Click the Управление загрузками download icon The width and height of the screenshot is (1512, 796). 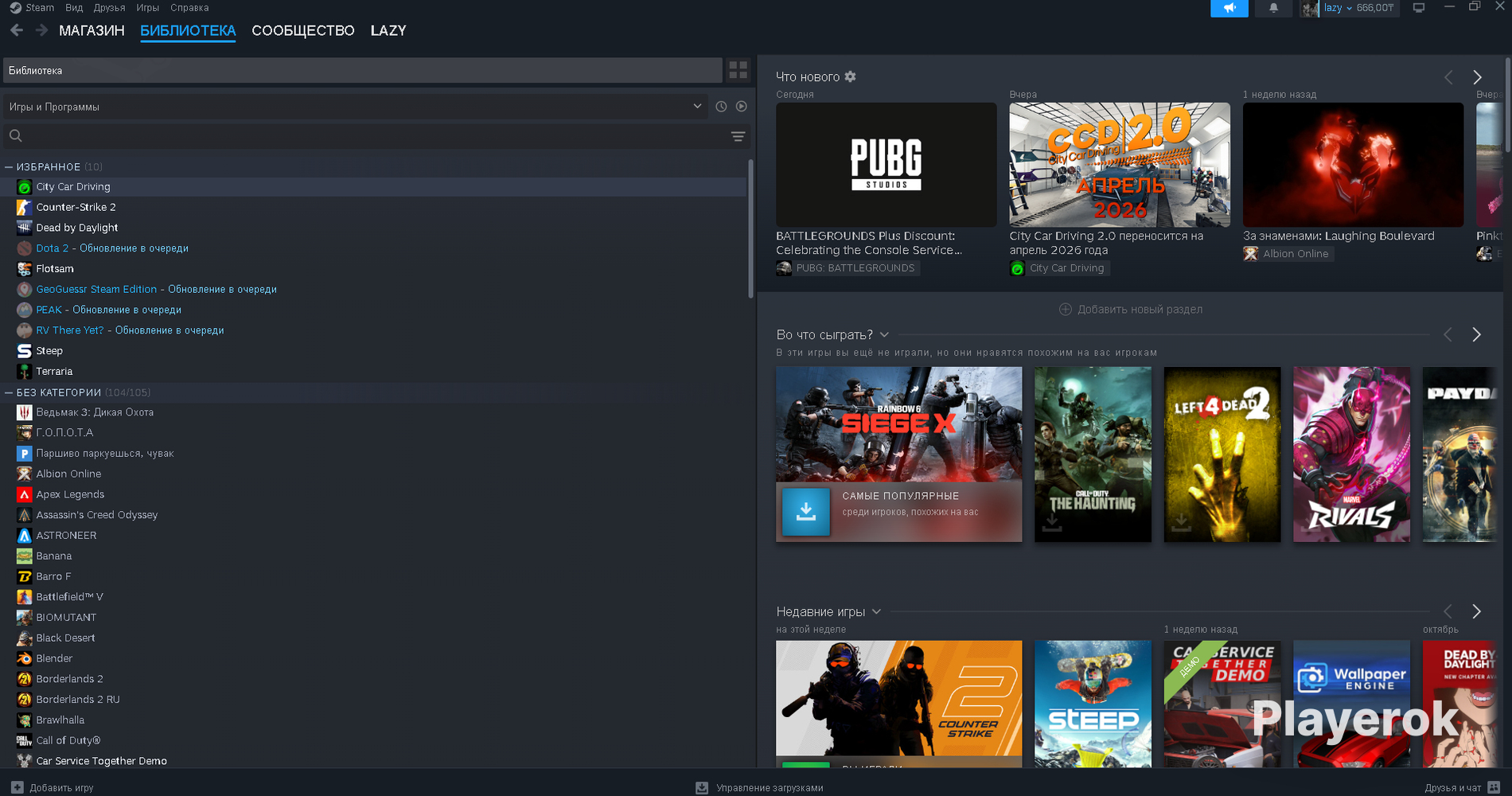(702, 787)
